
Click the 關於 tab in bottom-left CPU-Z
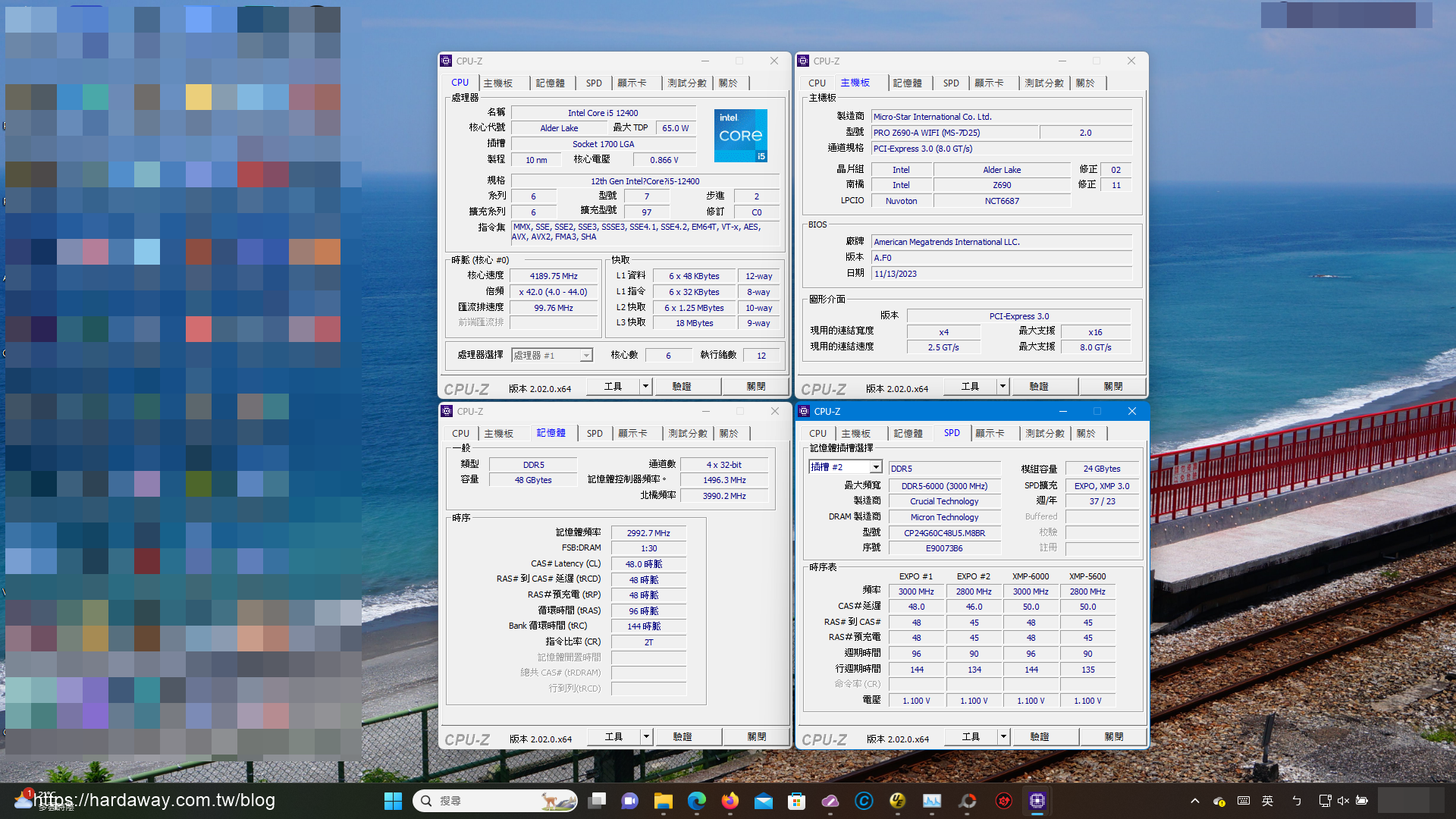click(x=727, y=433)
